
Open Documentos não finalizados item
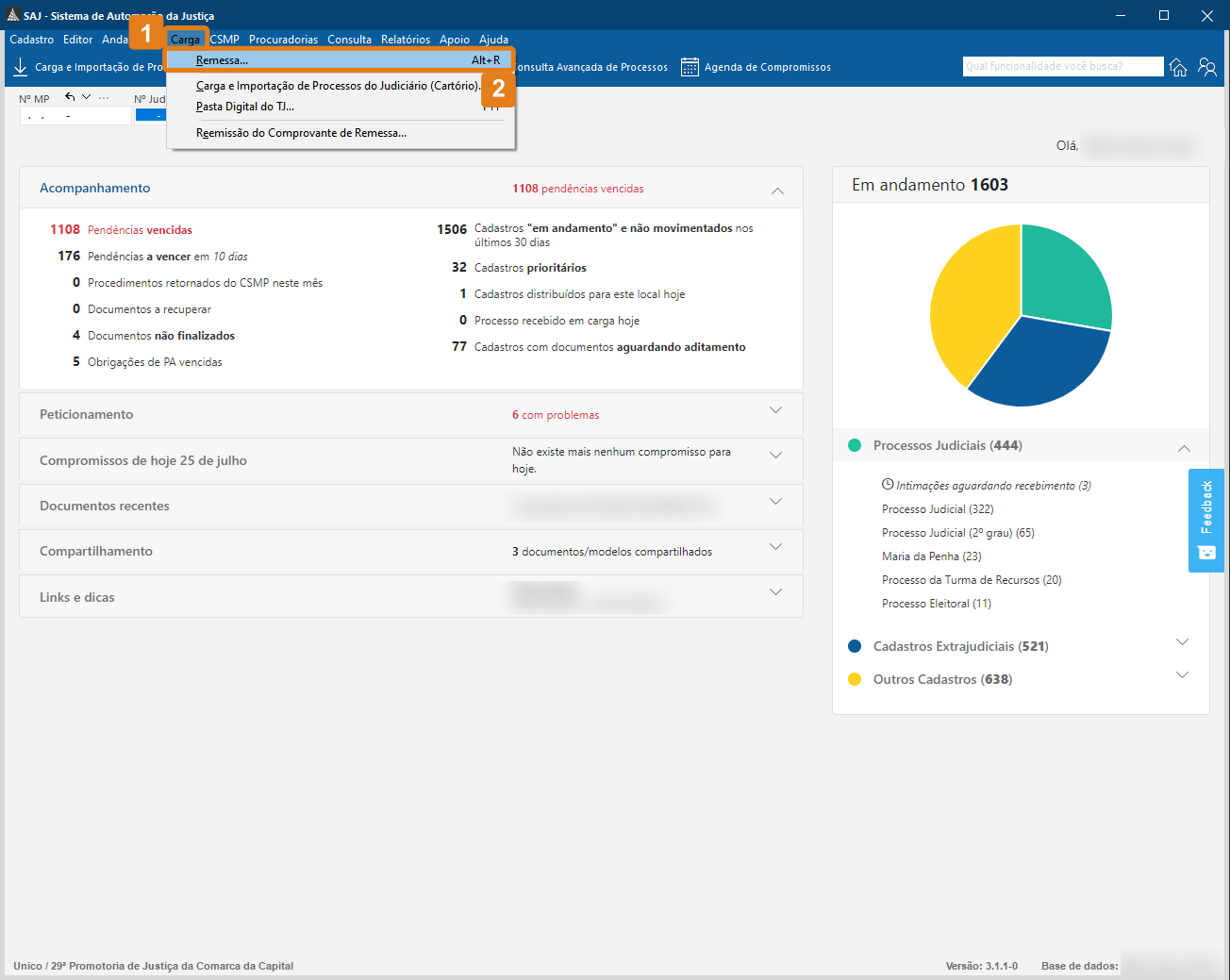[x=153, y=336]
